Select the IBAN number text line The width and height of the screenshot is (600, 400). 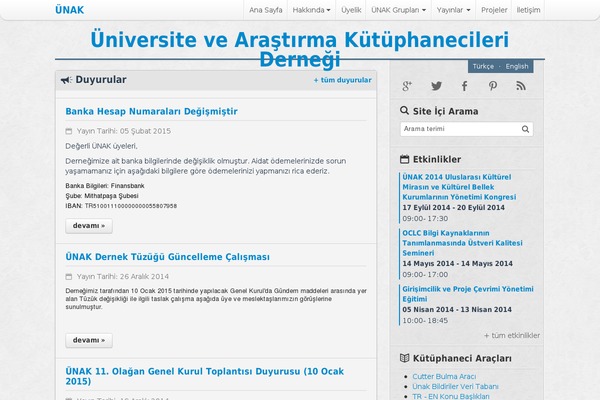point(121,206)
